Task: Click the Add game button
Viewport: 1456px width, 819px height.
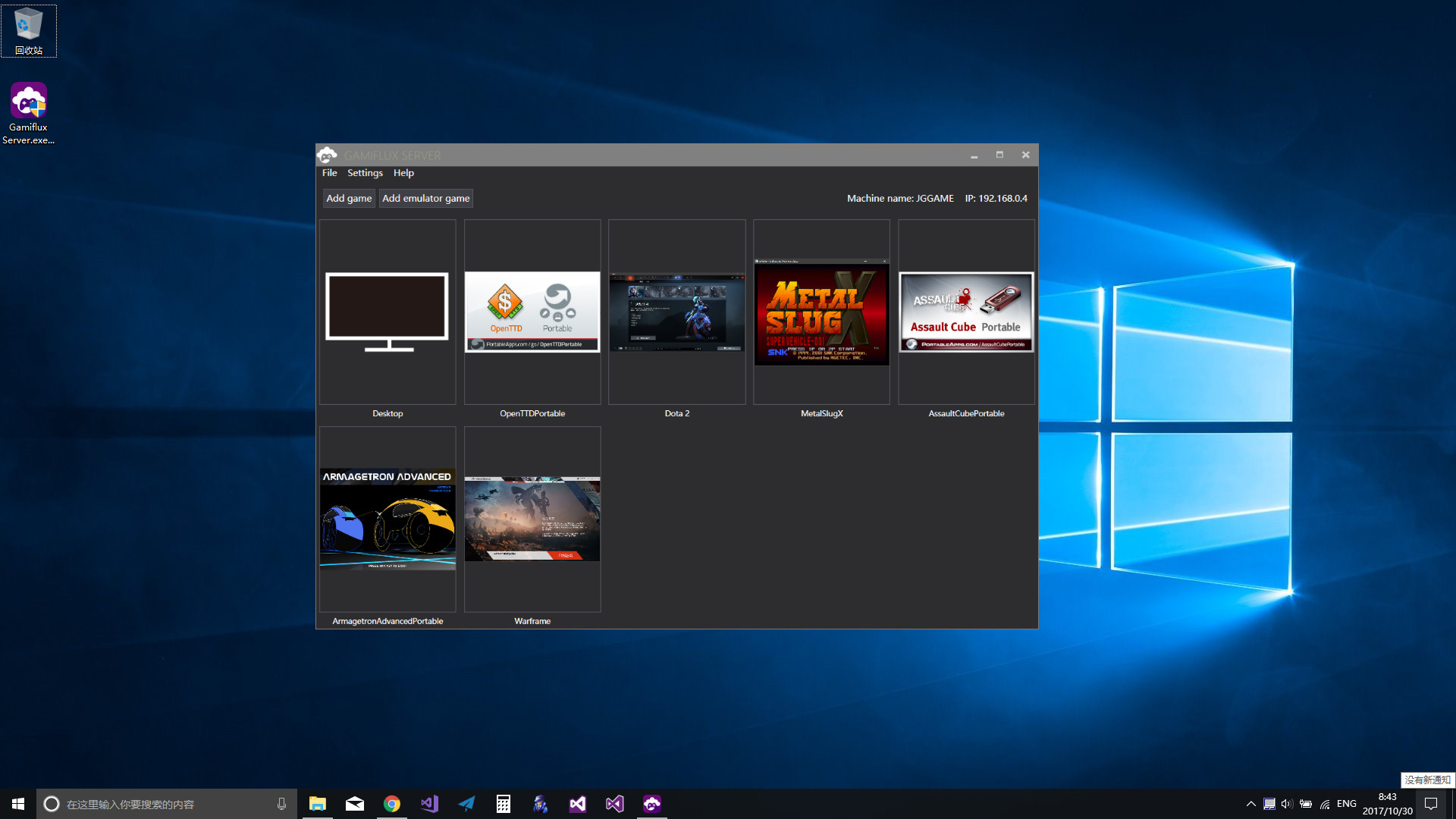Action: (349, 198)
